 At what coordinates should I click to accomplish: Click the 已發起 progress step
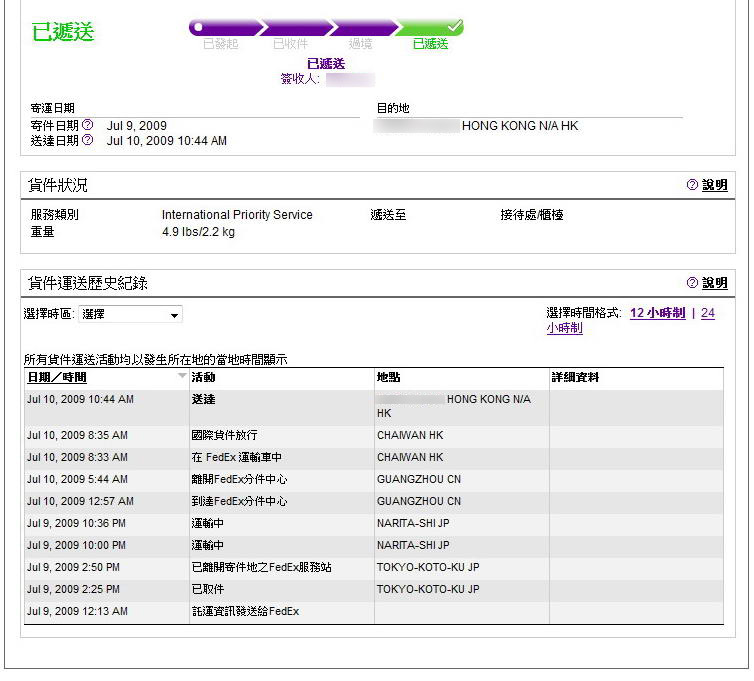pyautogui.click(x=221, y=44)
